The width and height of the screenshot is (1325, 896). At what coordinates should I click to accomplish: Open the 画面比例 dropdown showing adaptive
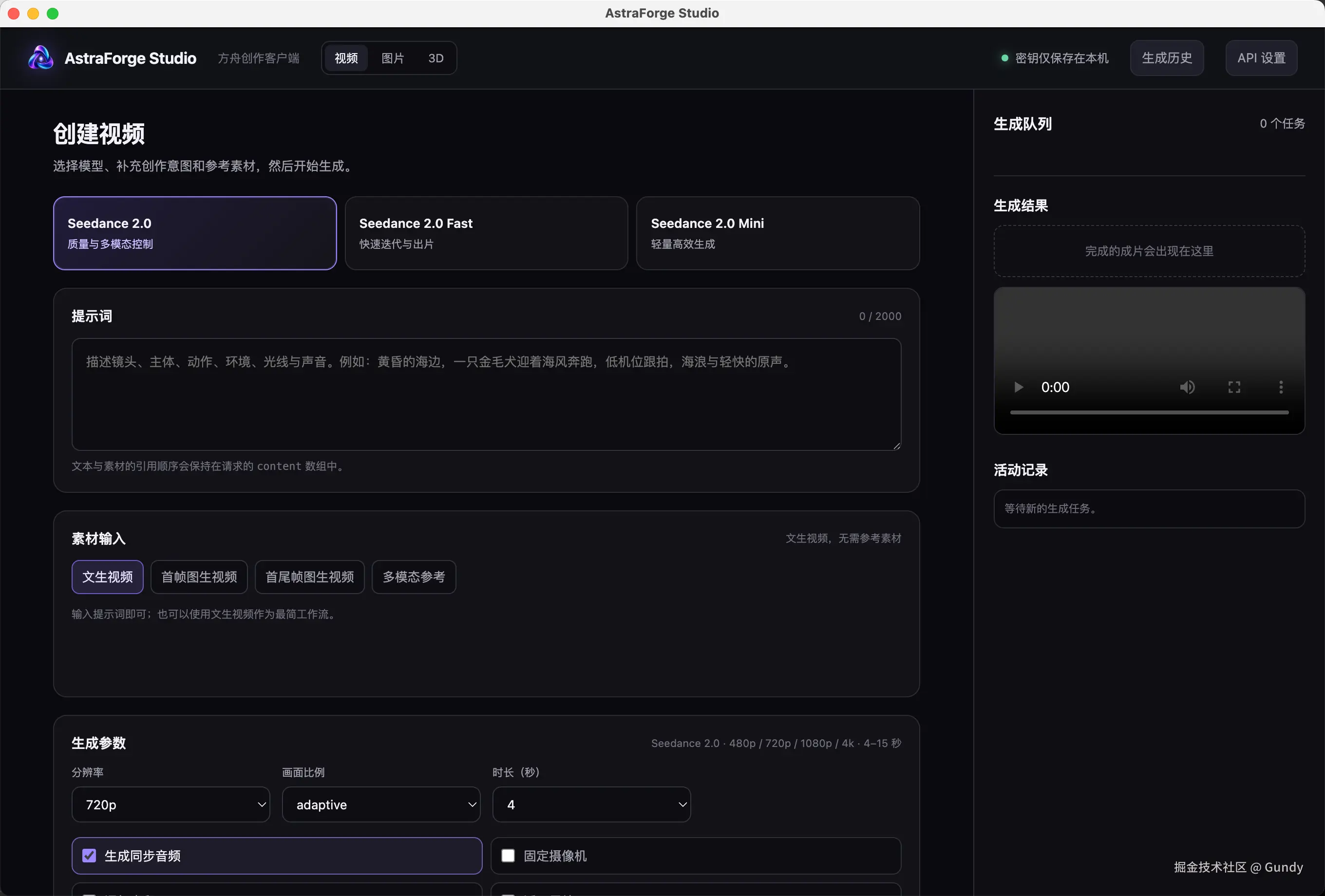pos(381,804)
